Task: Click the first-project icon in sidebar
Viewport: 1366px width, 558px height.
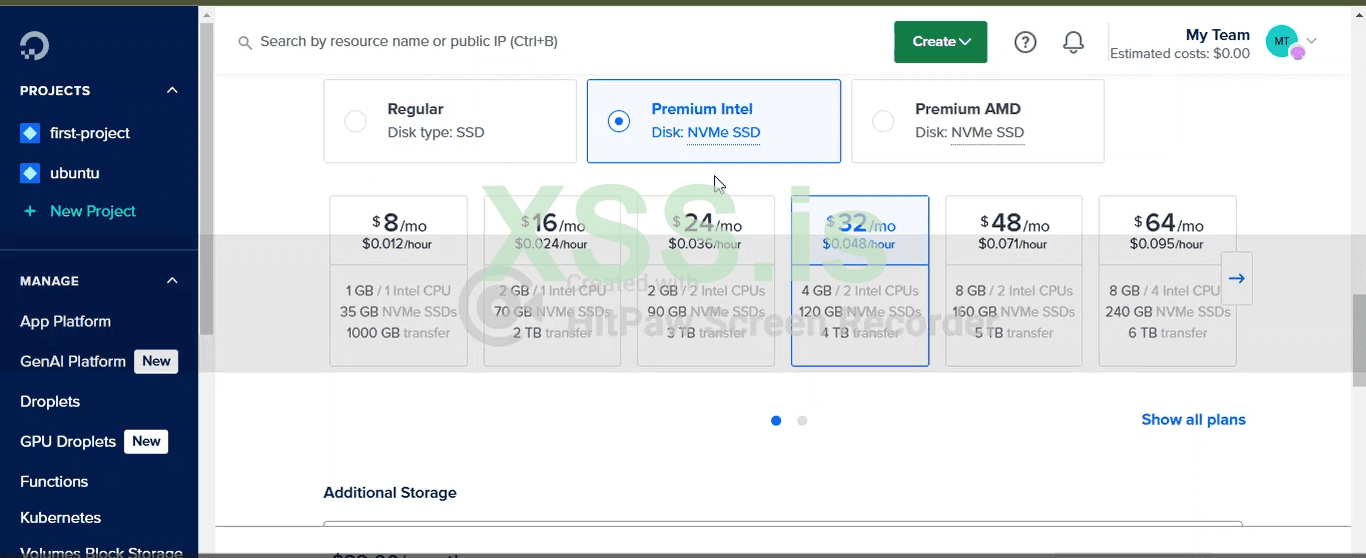Action: 30,133
